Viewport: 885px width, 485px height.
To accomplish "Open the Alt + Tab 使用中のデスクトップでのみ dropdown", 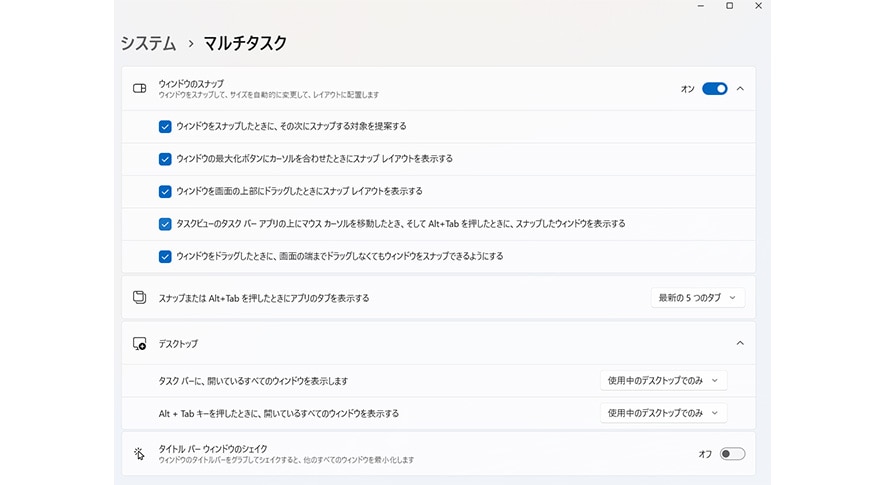I will 663,413.
